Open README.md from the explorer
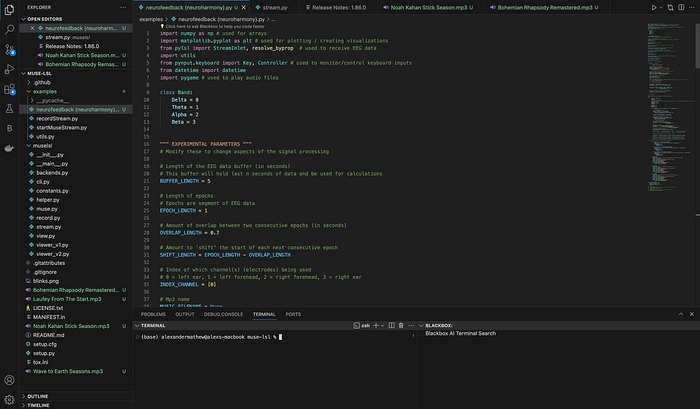 49,335
